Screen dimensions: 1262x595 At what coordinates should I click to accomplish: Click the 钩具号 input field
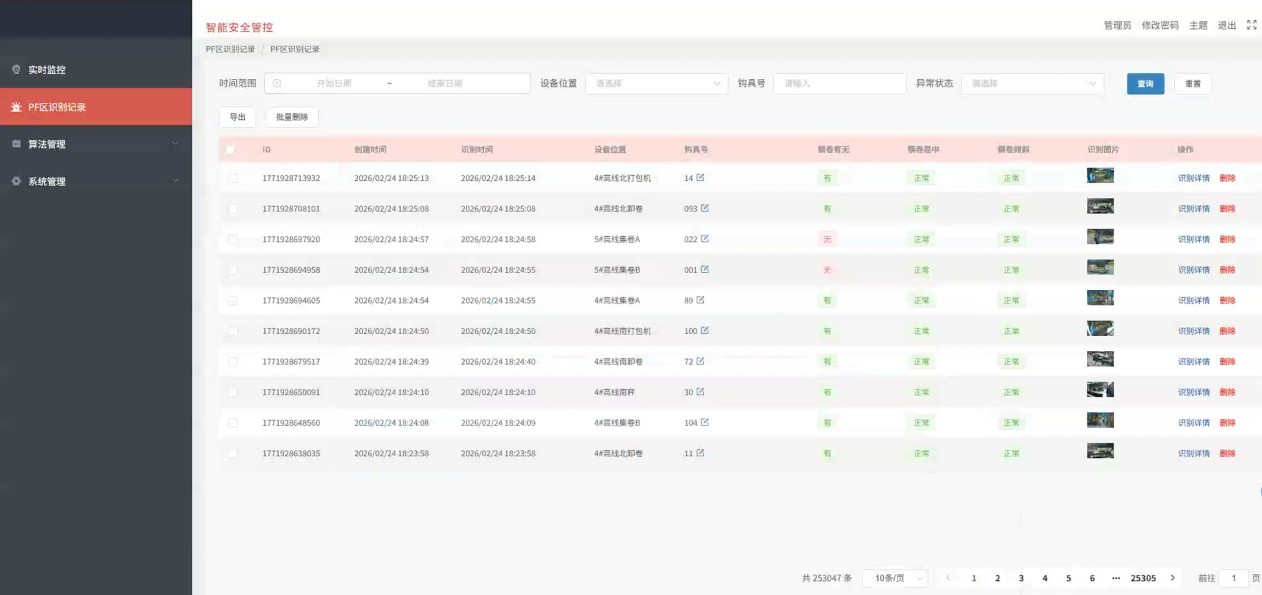[839, 84]
